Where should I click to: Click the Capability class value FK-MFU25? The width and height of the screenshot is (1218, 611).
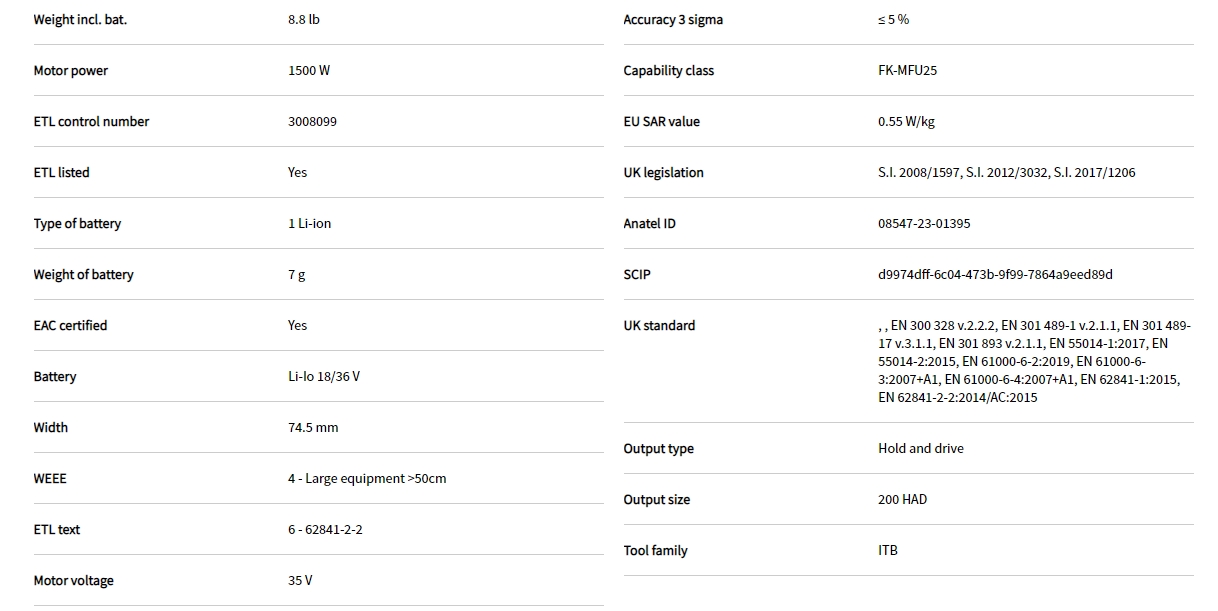point(907,71)
